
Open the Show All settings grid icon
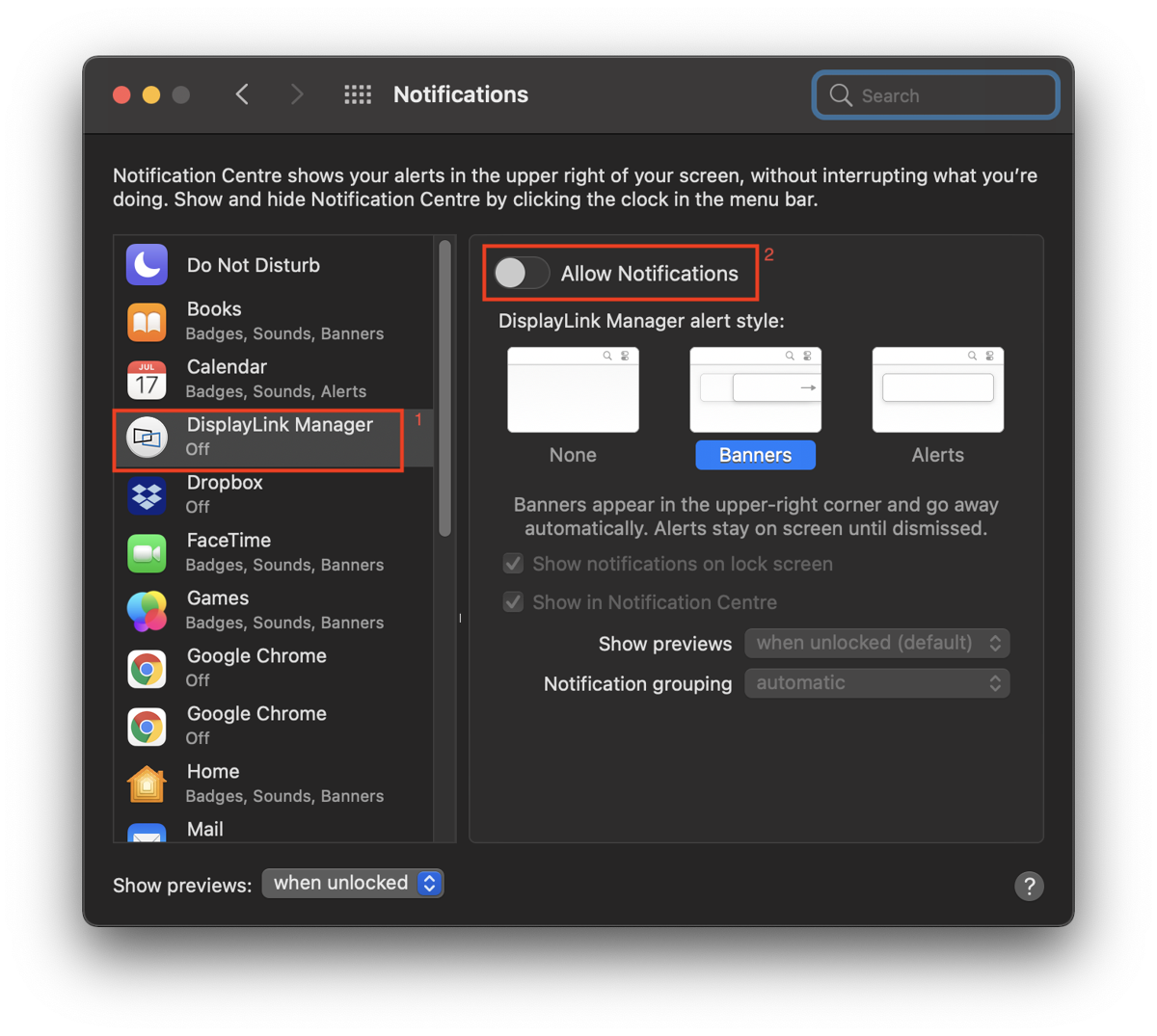(x=357, y=94)
